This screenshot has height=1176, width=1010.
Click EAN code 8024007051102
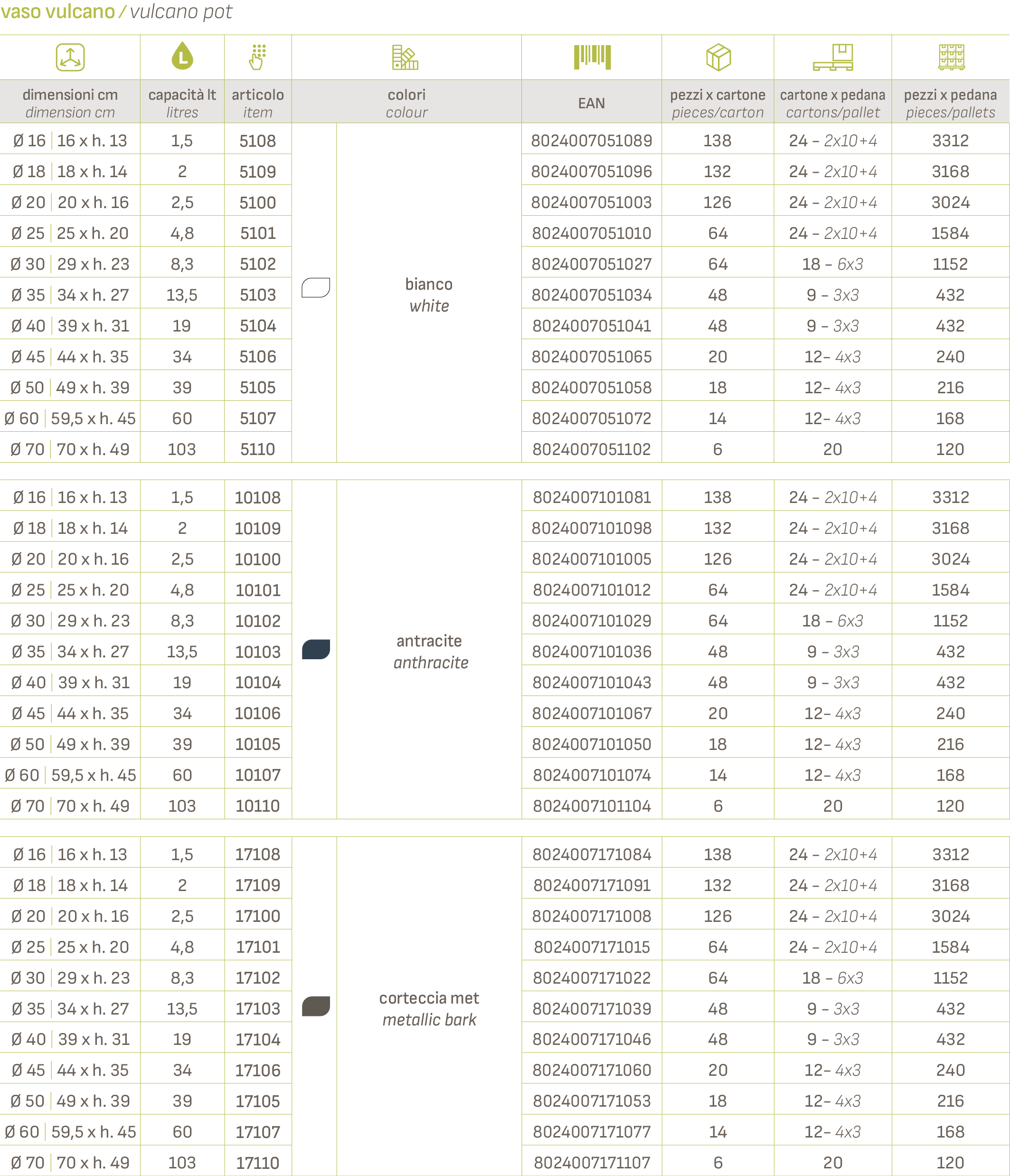tap(591, 449)
